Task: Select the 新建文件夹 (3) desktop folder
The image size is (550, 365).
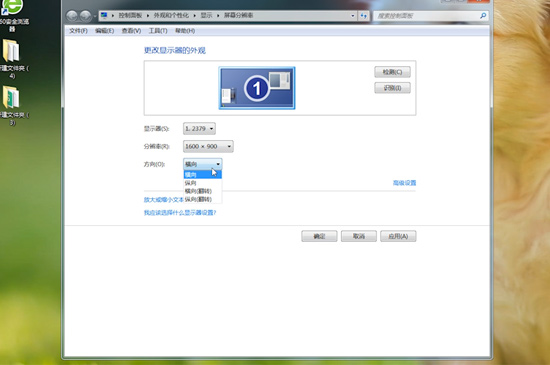Action: tap(12, 105)
